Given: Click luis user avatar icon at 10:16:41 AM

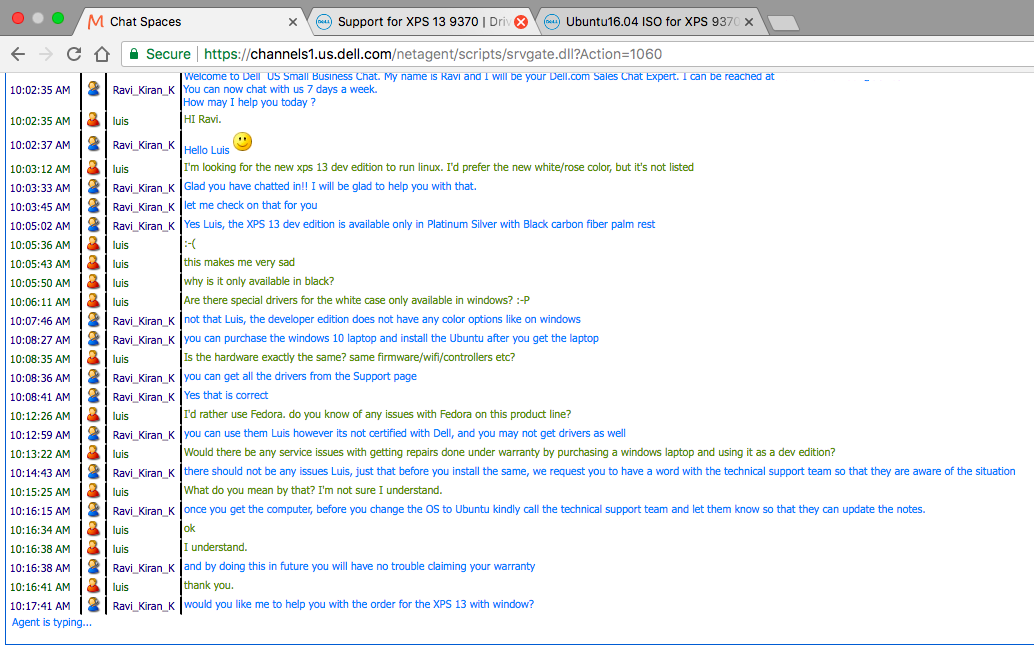Looking at the screenshot, I should [x=94, y=586].
